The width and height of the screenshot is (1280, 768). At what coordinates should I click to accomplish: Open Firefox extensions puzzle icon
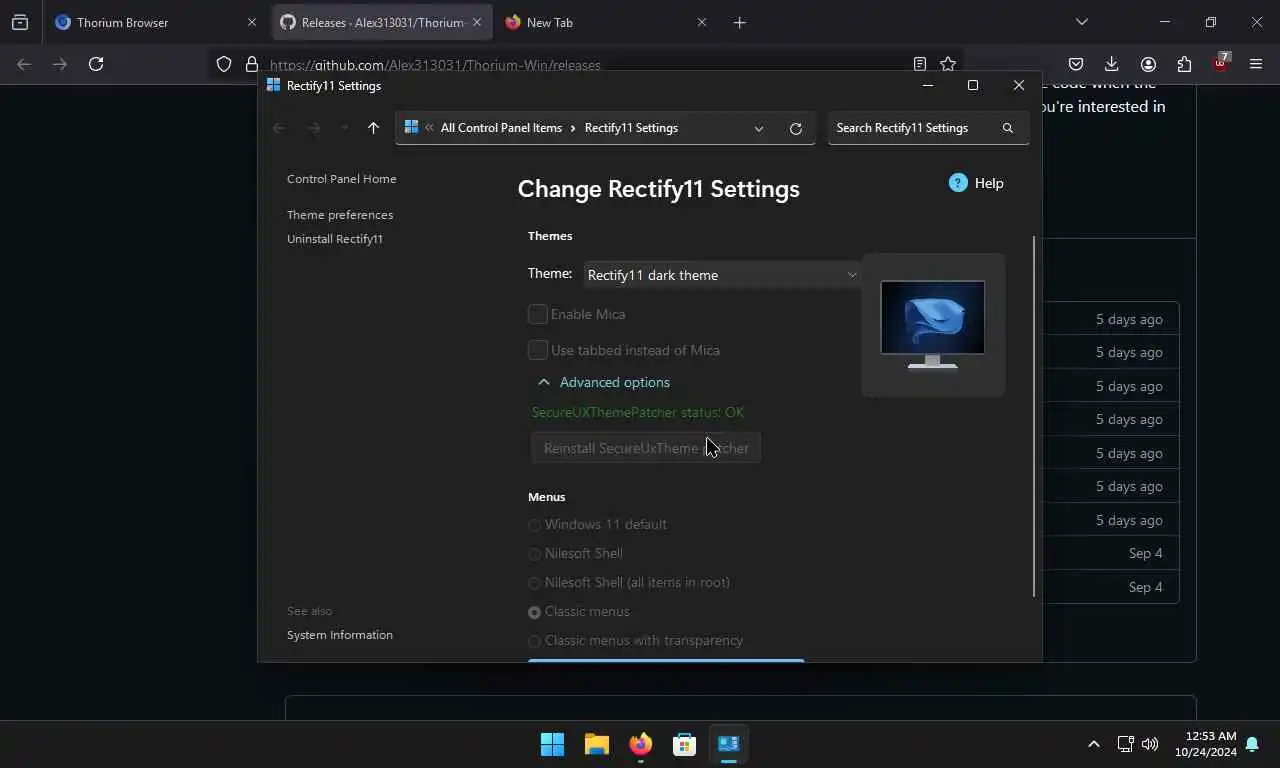[1184, 64]
